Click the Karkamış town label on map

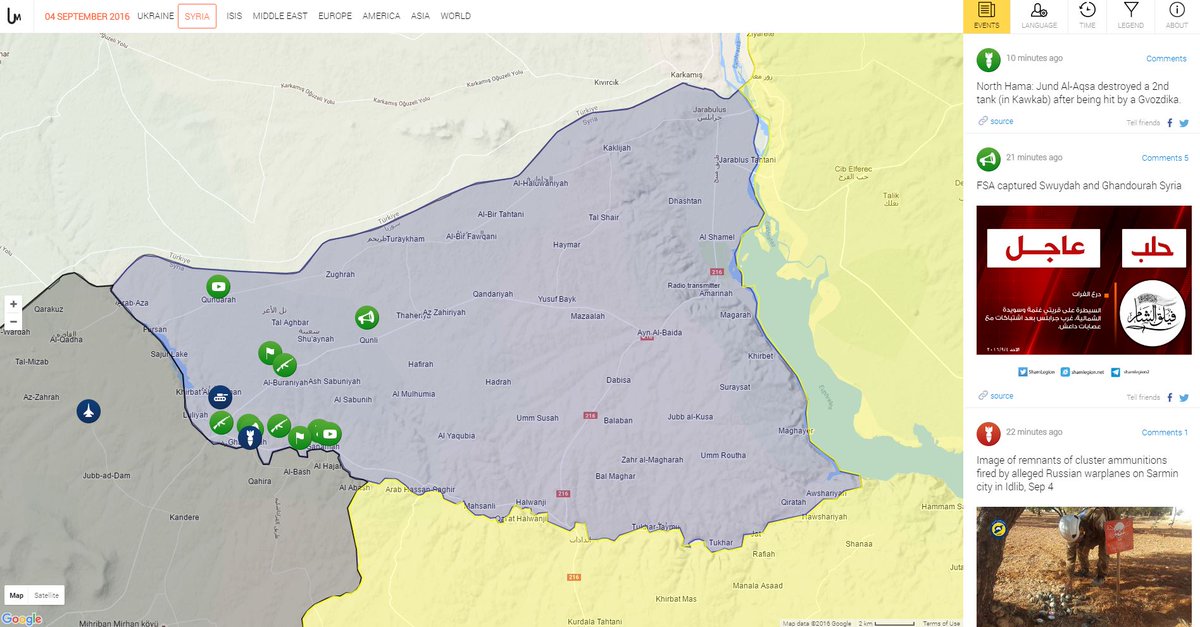click(x=687, y=75)
